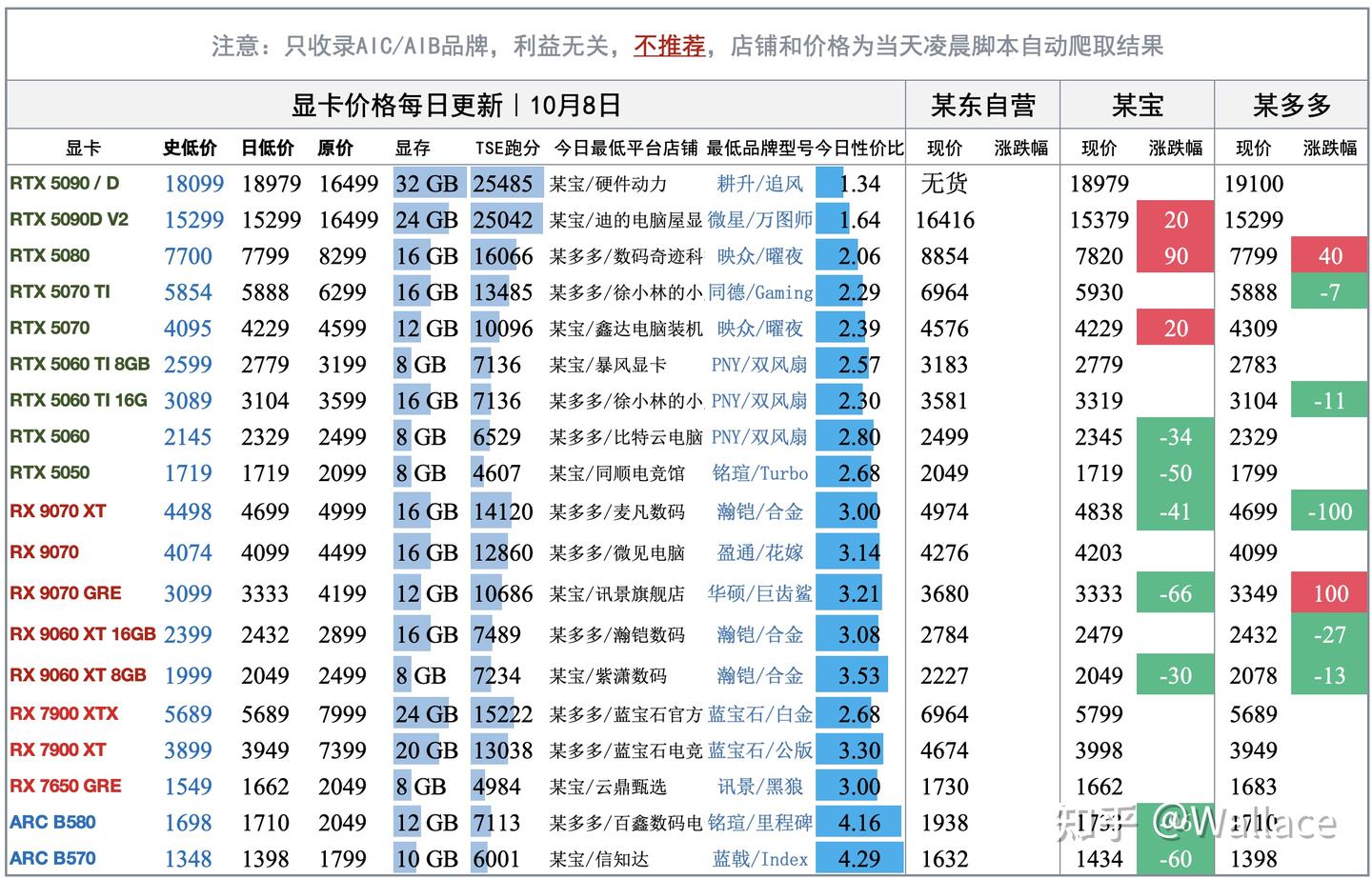Screen dimensions: 1372x879
Task: Click the store cell 某多多/数码奇迹科
Action: pos(626,256)
